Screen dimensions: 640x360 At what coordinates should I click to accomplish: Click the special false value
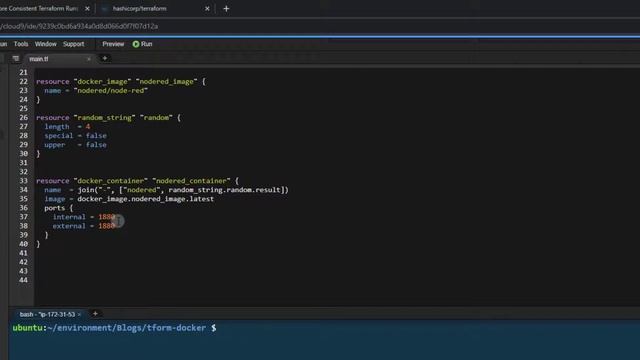(96, 136)
